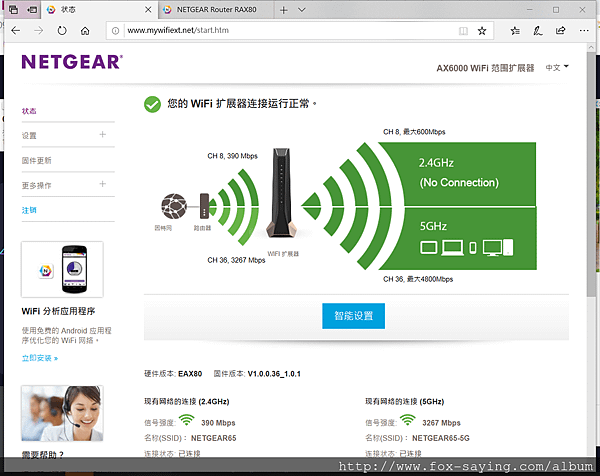600x476 pixels.
Task: Click the scrollbar up arrow
Action: pyautogui.click(x=591, y=48)
